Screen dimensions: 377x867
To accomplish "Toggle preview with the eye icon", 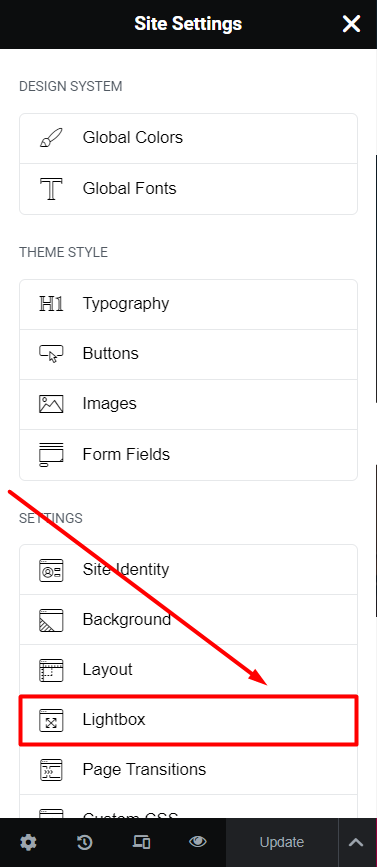I will (198, 842).
